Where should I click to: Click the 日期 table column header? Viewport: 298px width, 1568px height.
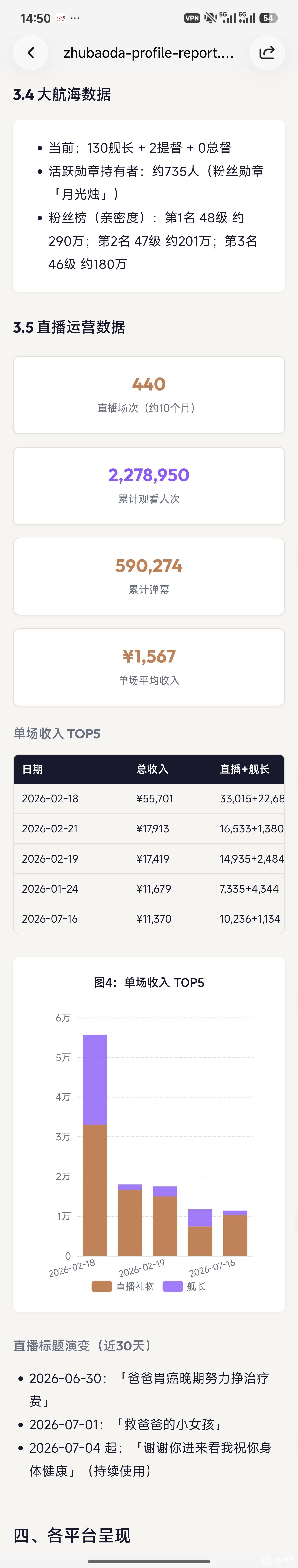coord(32,769)
